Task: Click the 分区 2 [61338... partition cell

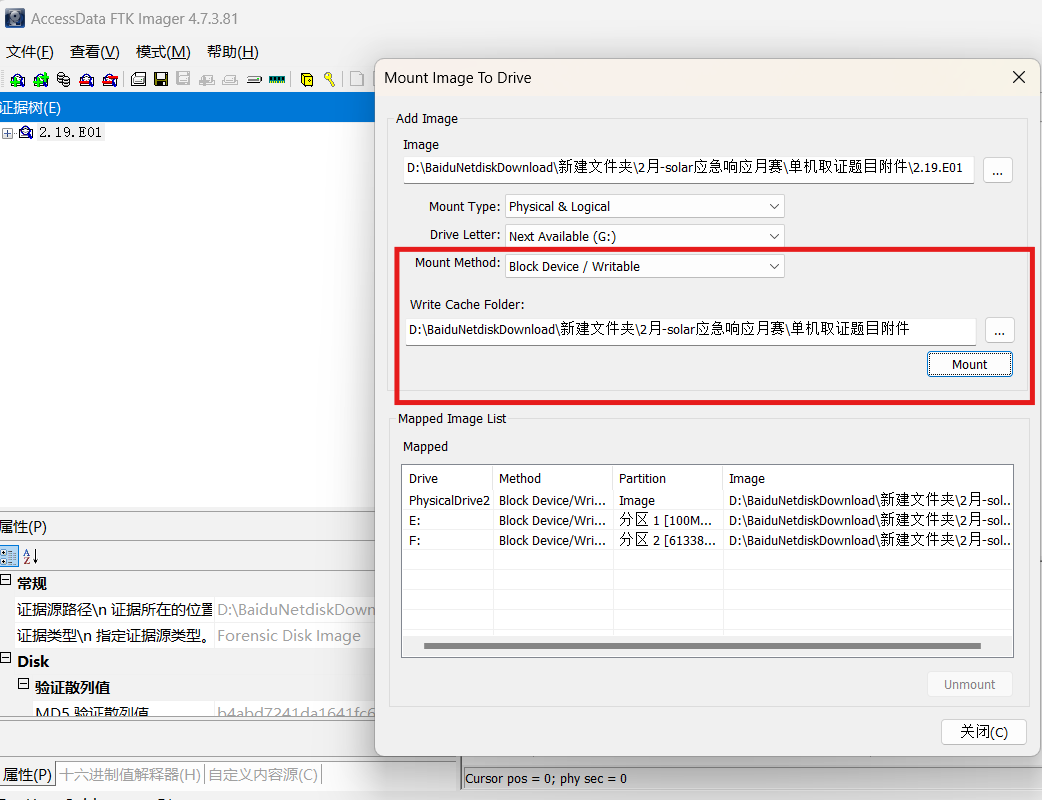Action: coord(667,540)
